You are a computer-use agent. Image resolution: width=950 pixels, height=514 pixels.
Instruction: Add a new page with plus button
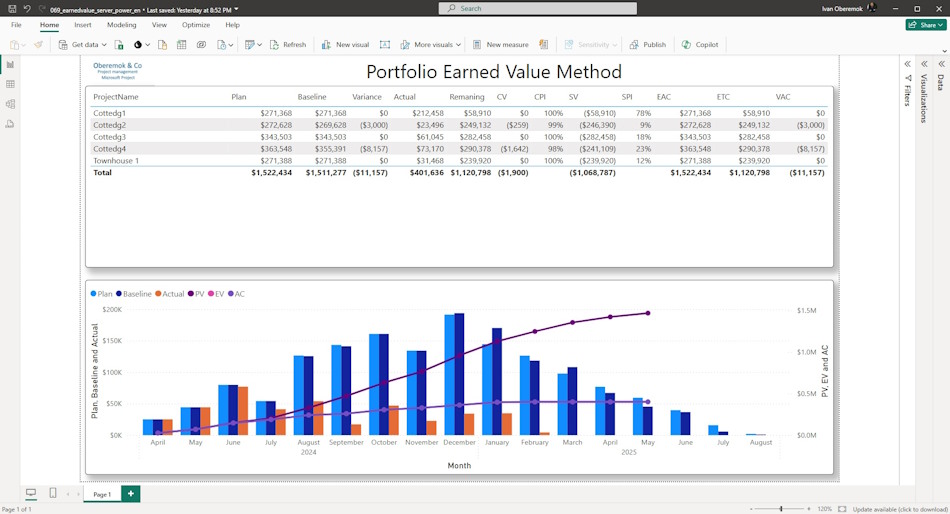[x=130, y=494]
